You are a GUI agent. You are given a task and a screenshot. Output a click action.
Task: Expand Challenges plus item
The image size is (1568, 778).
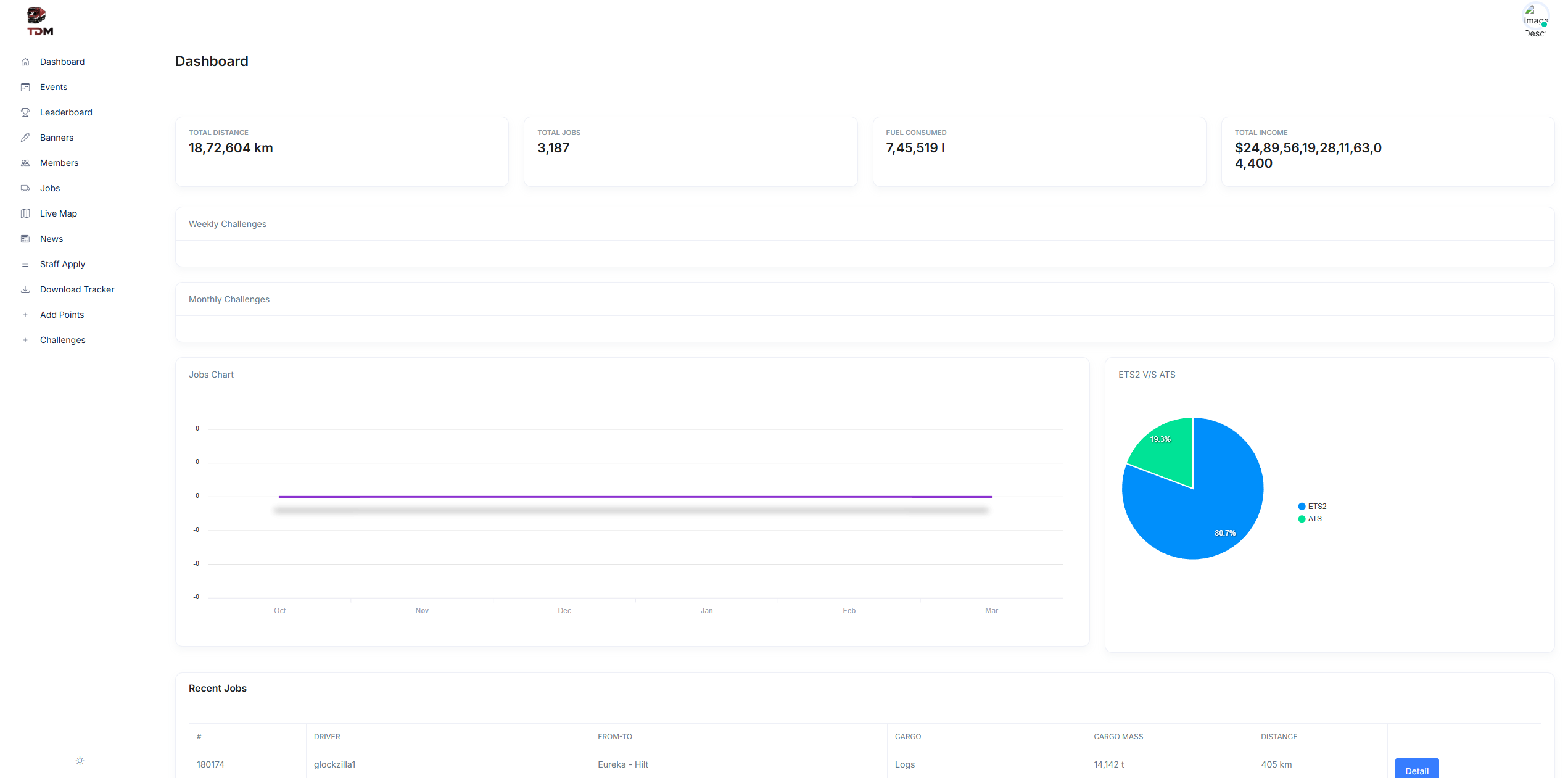[62, 340]
